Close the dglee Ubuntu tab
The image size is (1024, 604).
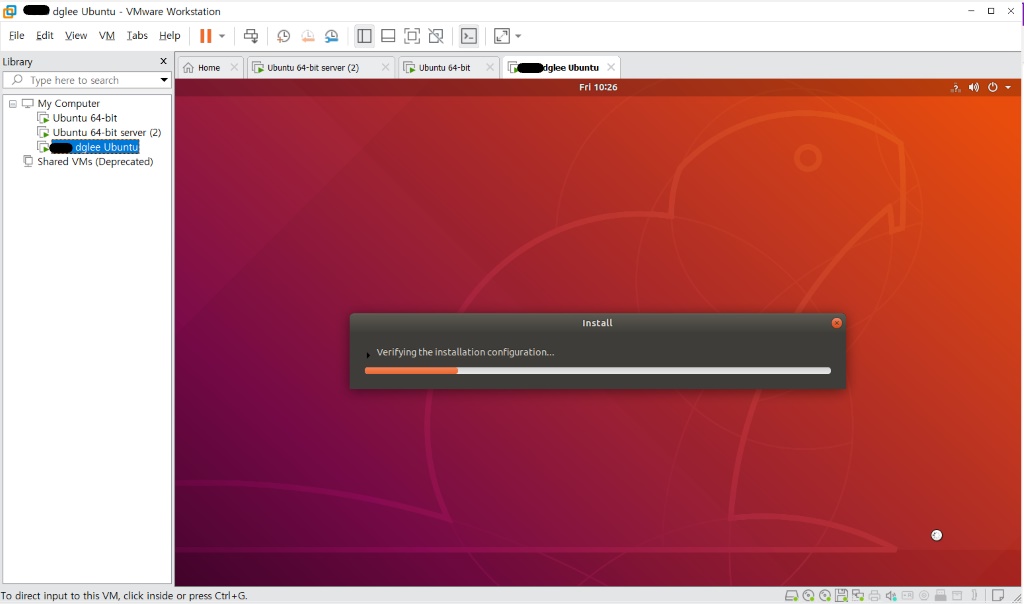tap(611, 67)
